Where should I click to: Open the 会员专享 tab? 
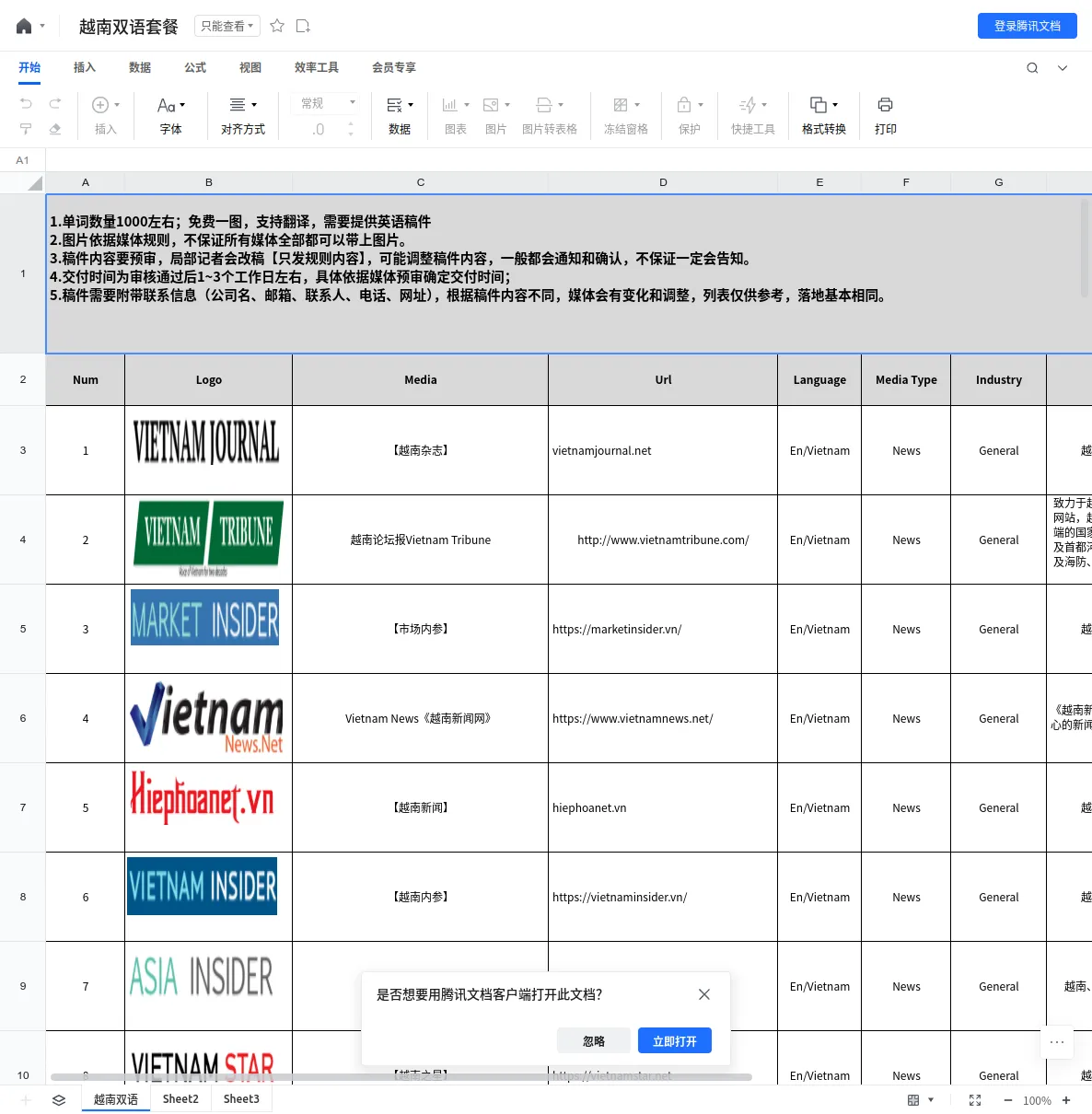pyautogui.click(x=394, y=67)
